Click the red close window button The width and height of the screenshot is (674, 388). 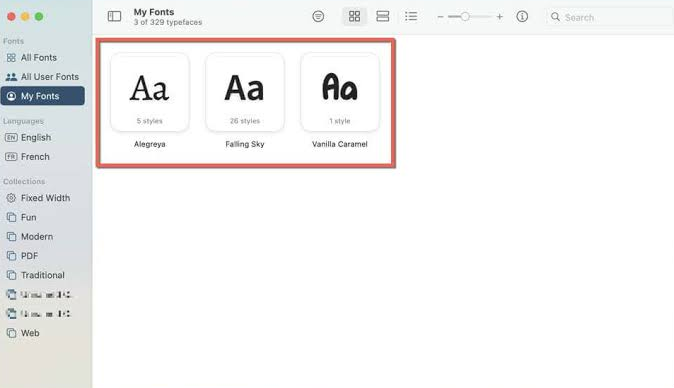click(x=12, y=17)
